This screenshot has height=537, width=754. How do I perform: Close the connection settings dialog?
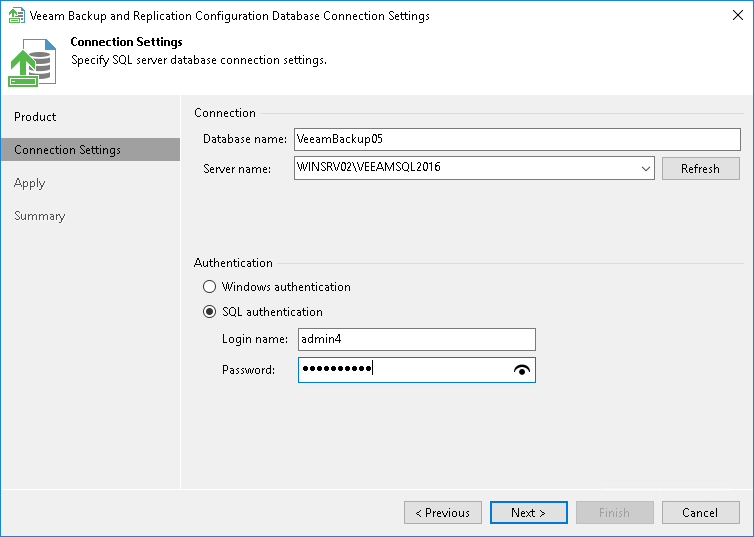tap(738, 15)
